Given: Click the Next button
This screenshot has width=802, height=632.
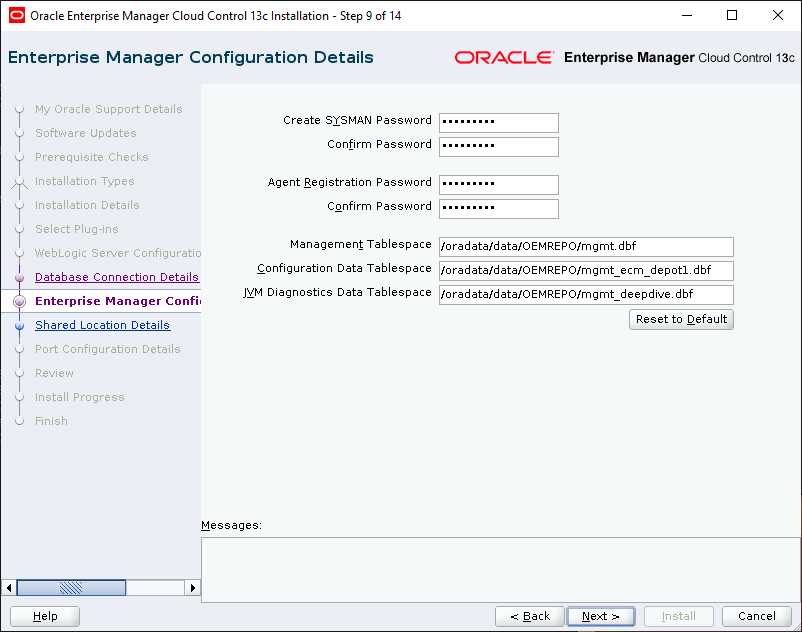Looking at the screenshot, I should point(601,616).
